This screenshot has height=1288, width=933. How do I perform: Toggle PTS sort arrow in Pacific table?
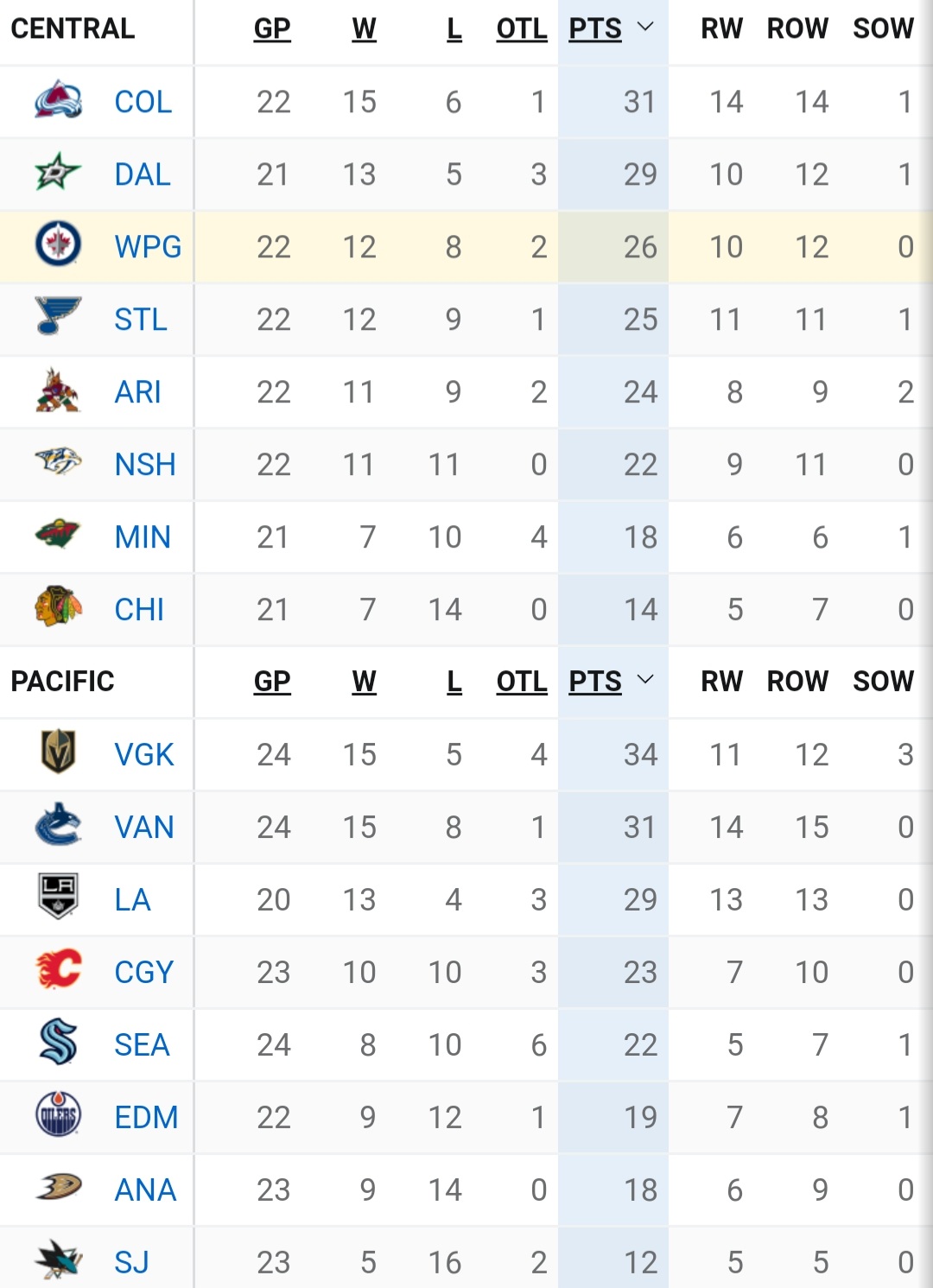click(644, 681)
